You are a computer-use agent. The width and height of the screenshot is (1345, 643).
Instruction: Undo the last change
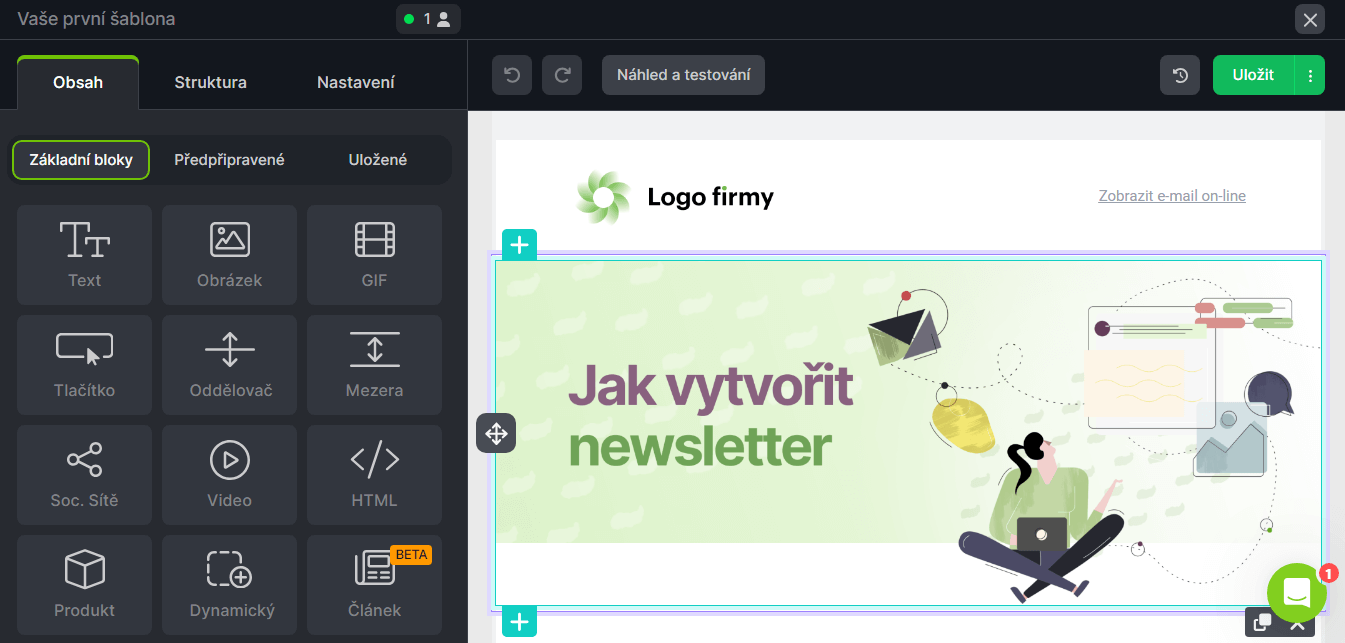(512, 75)
